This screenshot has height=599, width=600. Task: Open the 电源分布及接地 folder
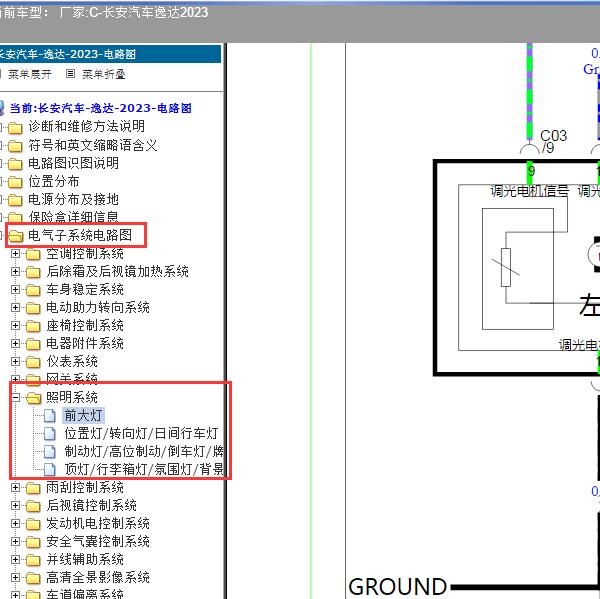[x=73, y=199]
